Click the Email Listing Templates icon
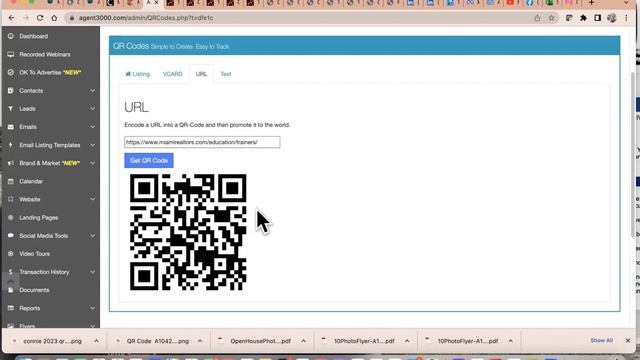 pyautogui.click(x=11, y=145)
